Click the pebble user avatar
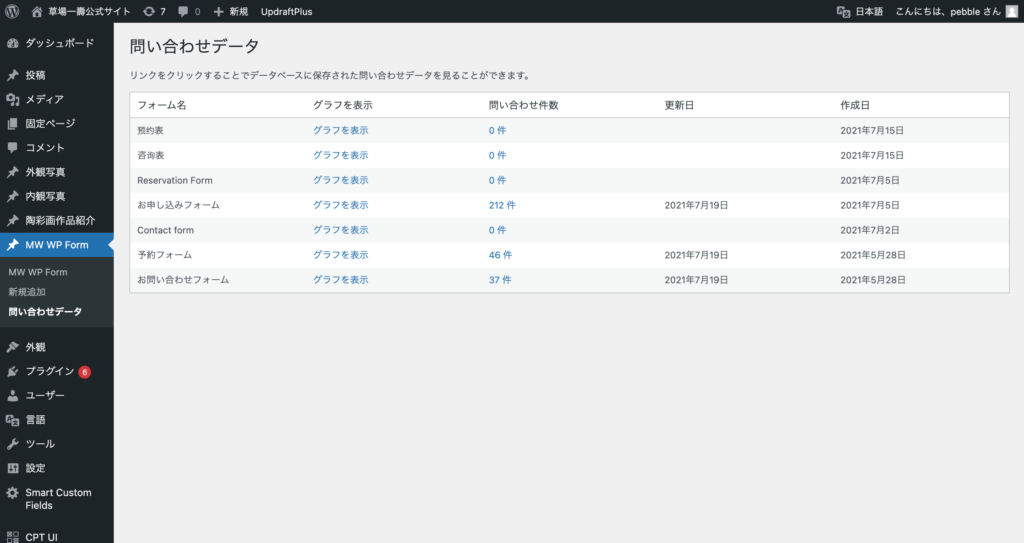The width and height of the screenshot is (1024, 543). pyautogui.click(x=1011, y=11)
